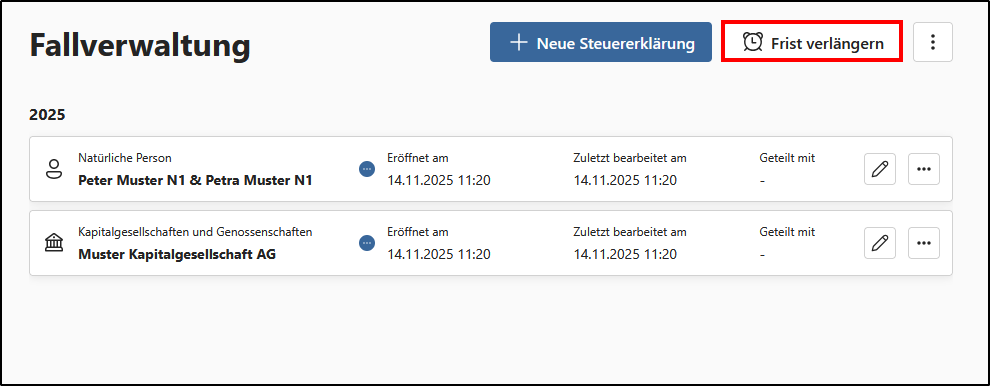990x386 pixels.
Task: Click the plus icon on Neue Steuererklärung
Action: click(x=518, y=43)
